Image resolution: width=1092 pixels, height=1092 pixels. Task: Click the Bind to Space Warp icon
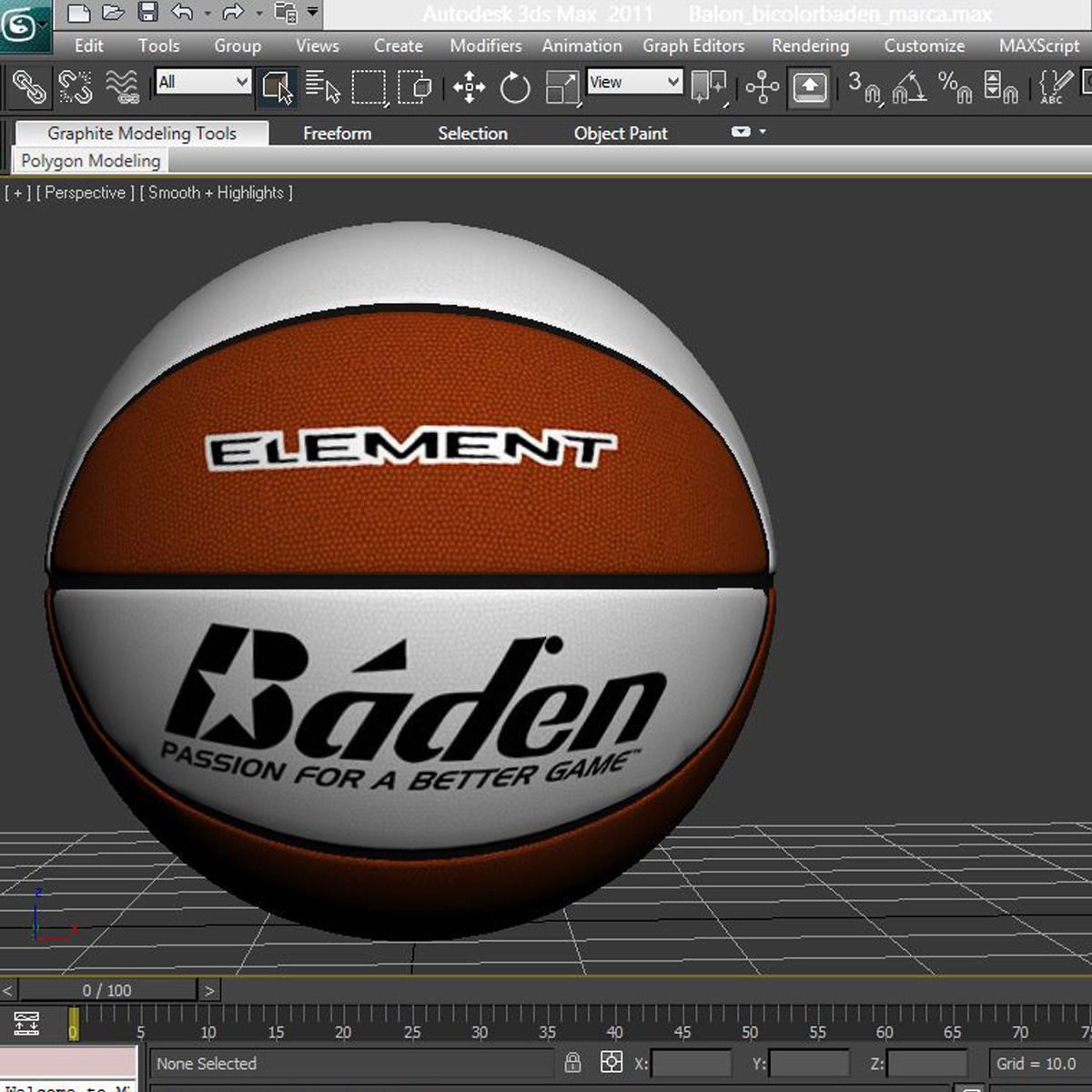(122, 87)
